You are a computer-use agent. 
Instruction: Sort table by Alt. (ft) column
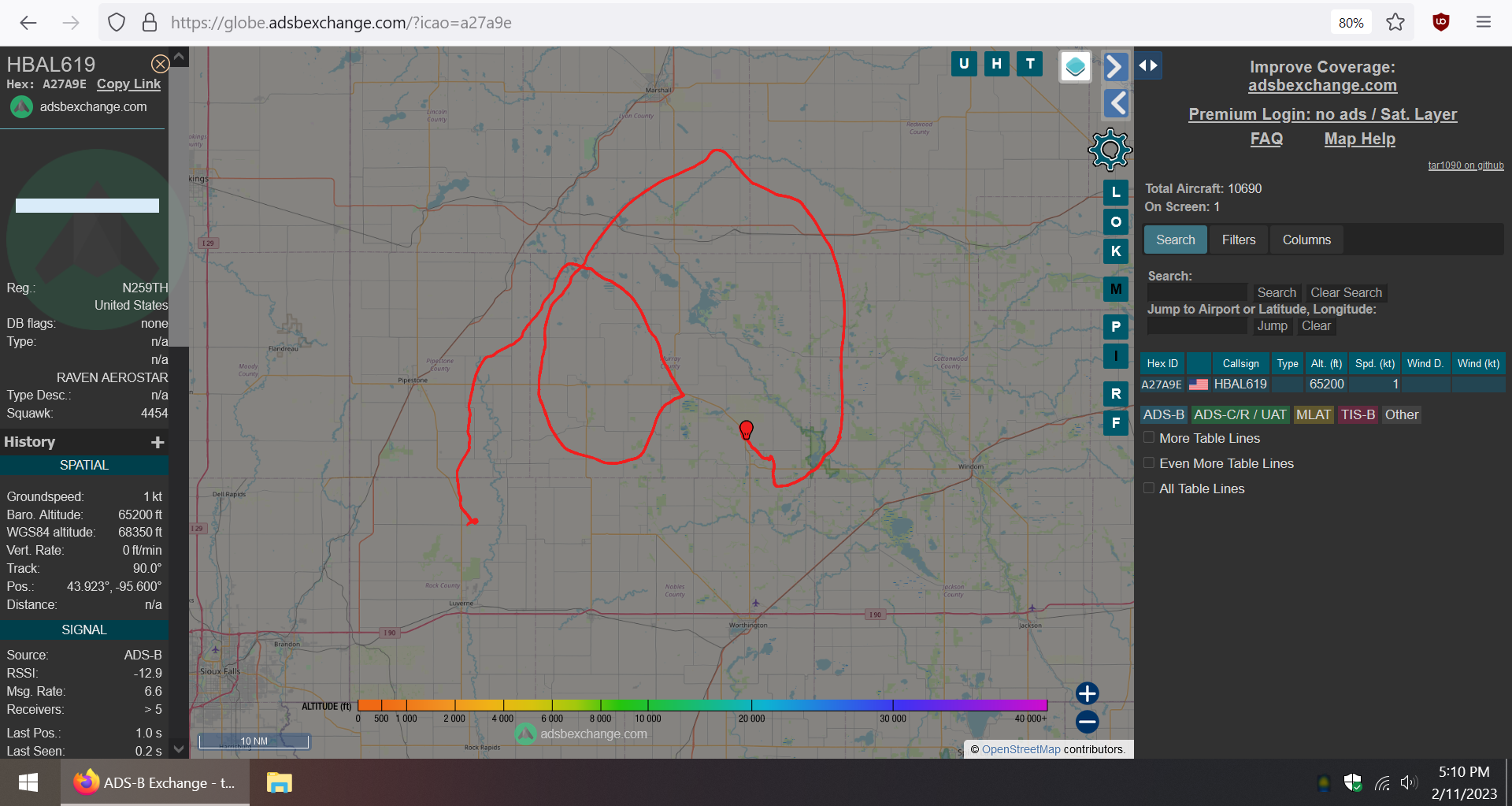point(1326,363)
